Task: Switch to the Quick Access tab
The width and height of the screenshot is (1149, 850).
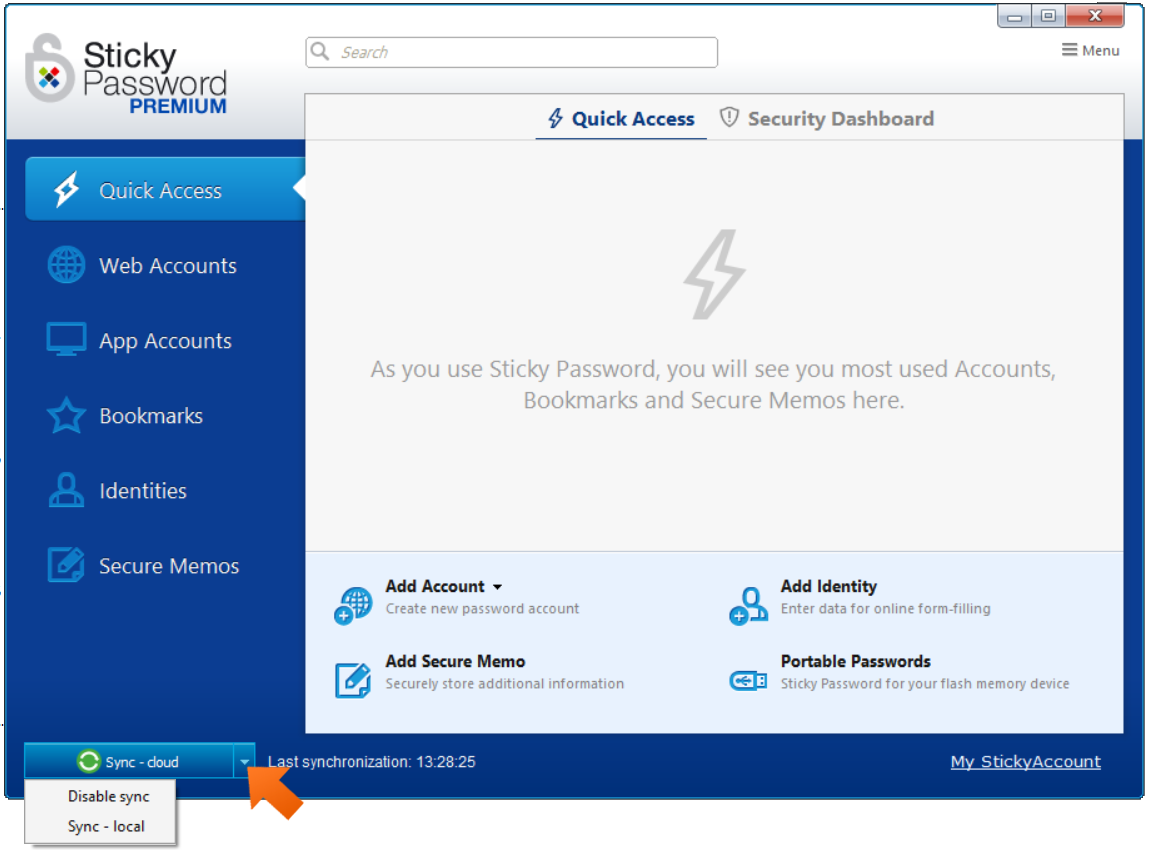Action: 621,119
